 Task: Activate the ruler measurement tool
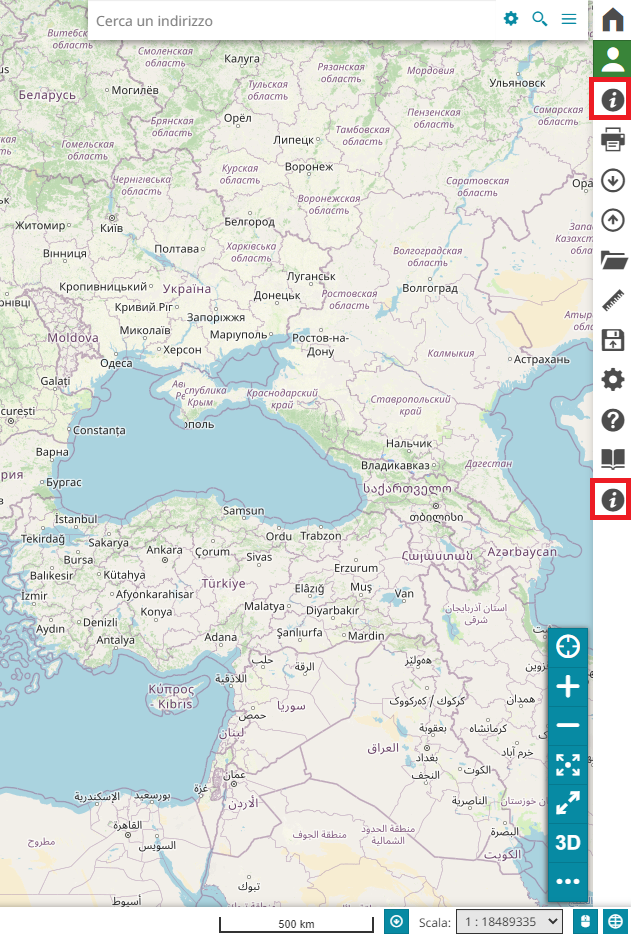[x=612, y=300]
